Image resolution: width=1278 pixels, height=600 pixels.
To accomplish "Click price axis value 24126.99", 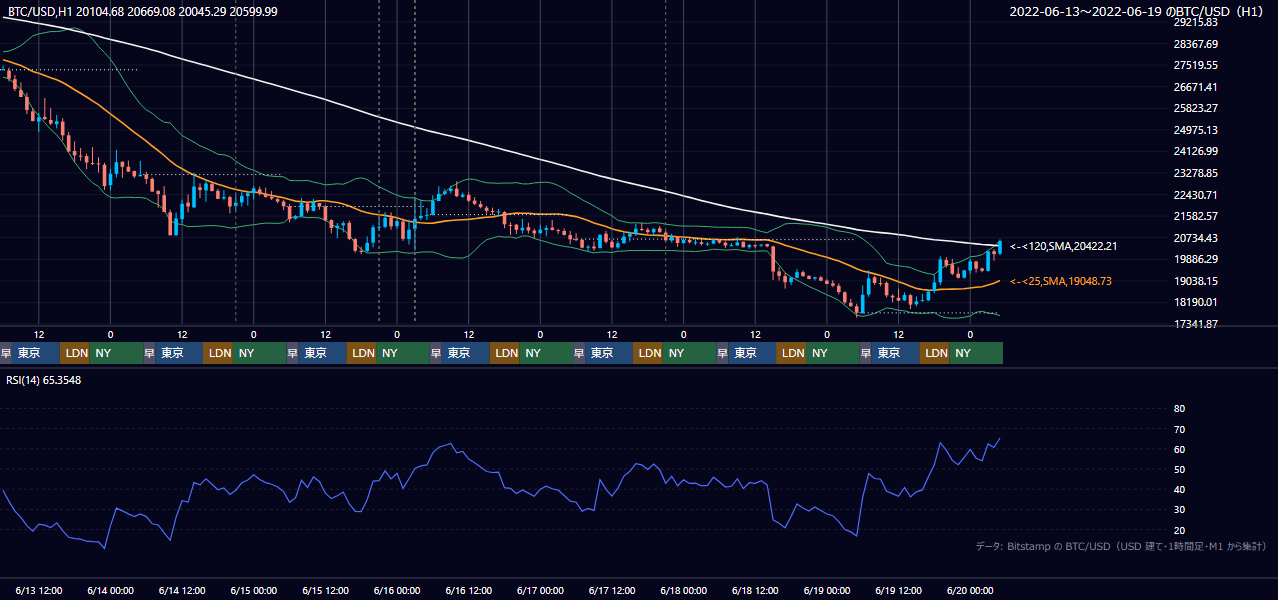I will tap(1195, 151).
